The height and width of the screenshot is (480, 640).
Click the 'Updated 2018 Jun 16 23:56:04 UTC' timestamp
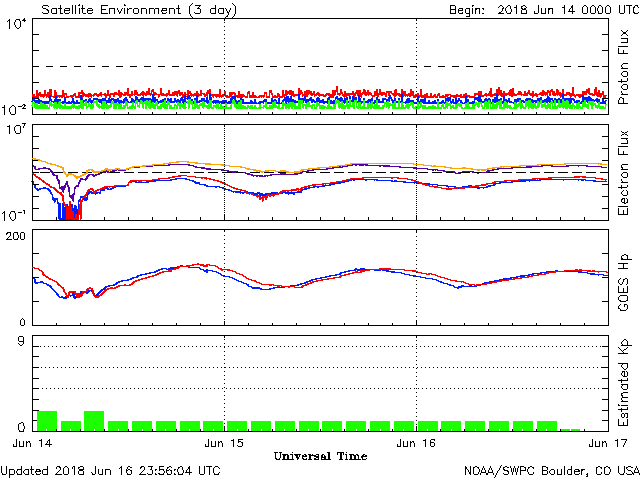tap(110, 471)
